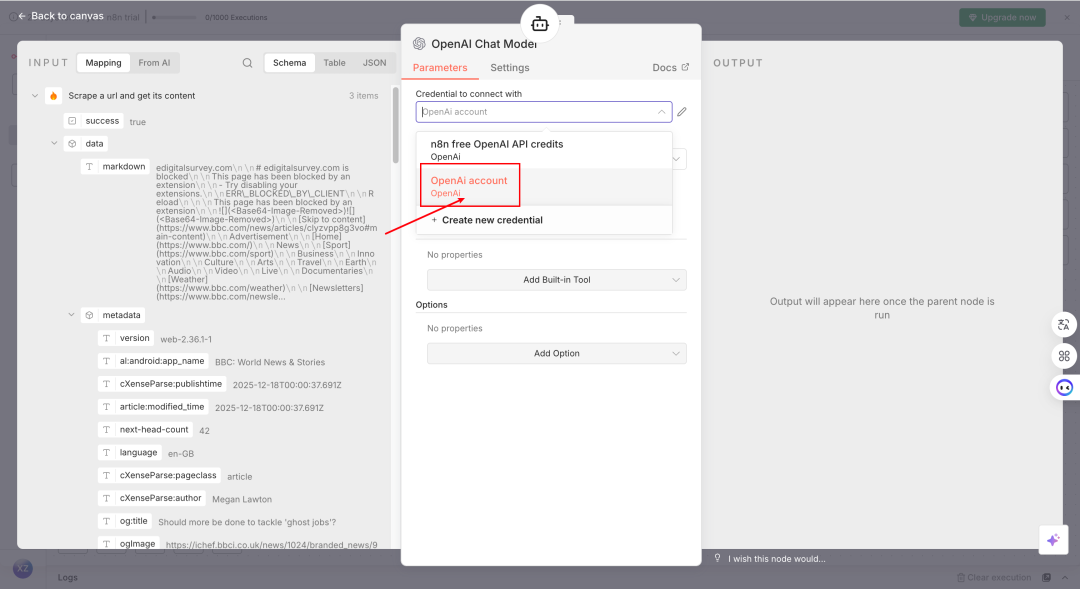The height and width of the screenshot is (589, 1080).
Task: Click the I wish this node would field
Action: tap(777, 558)
